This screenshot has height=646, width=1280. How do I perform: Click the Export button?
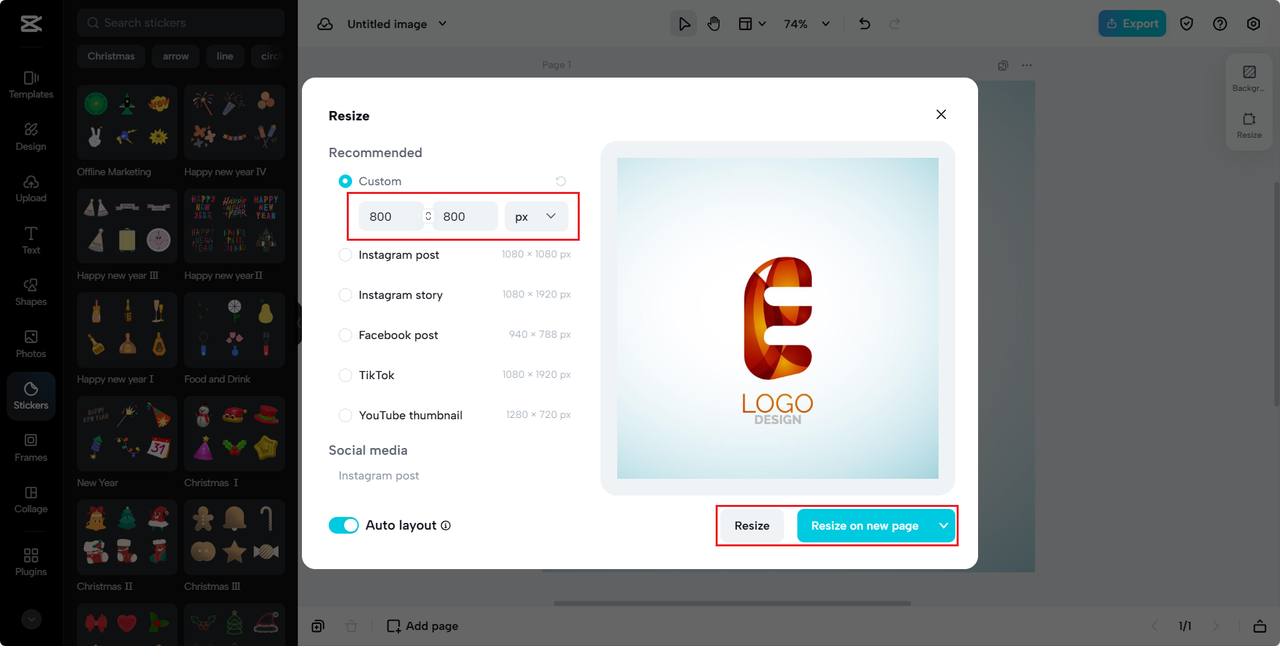[x=1132, y=23]
